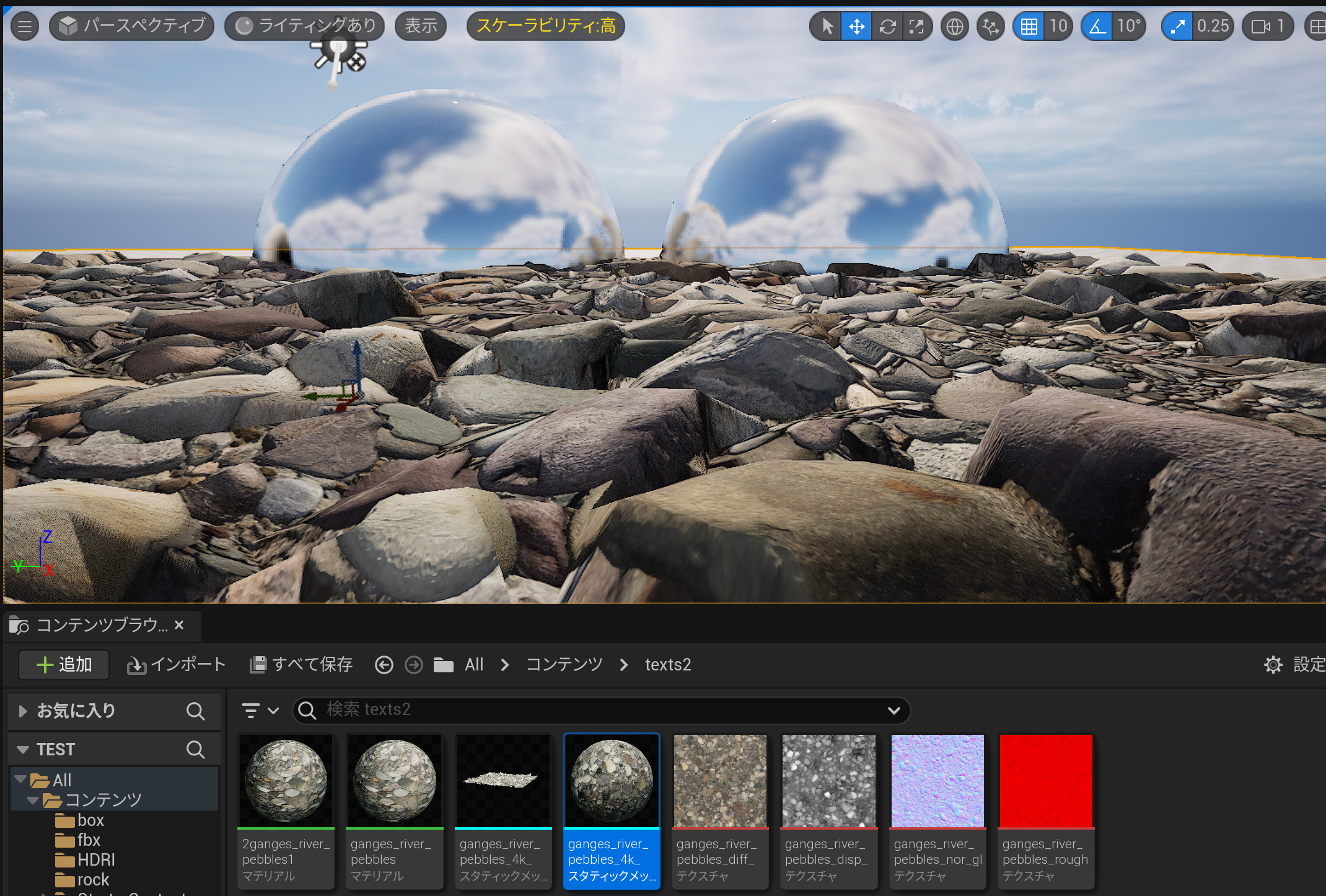Click the 追加 add button
This screenshot has height=896, width=1326.
point(64,665)
